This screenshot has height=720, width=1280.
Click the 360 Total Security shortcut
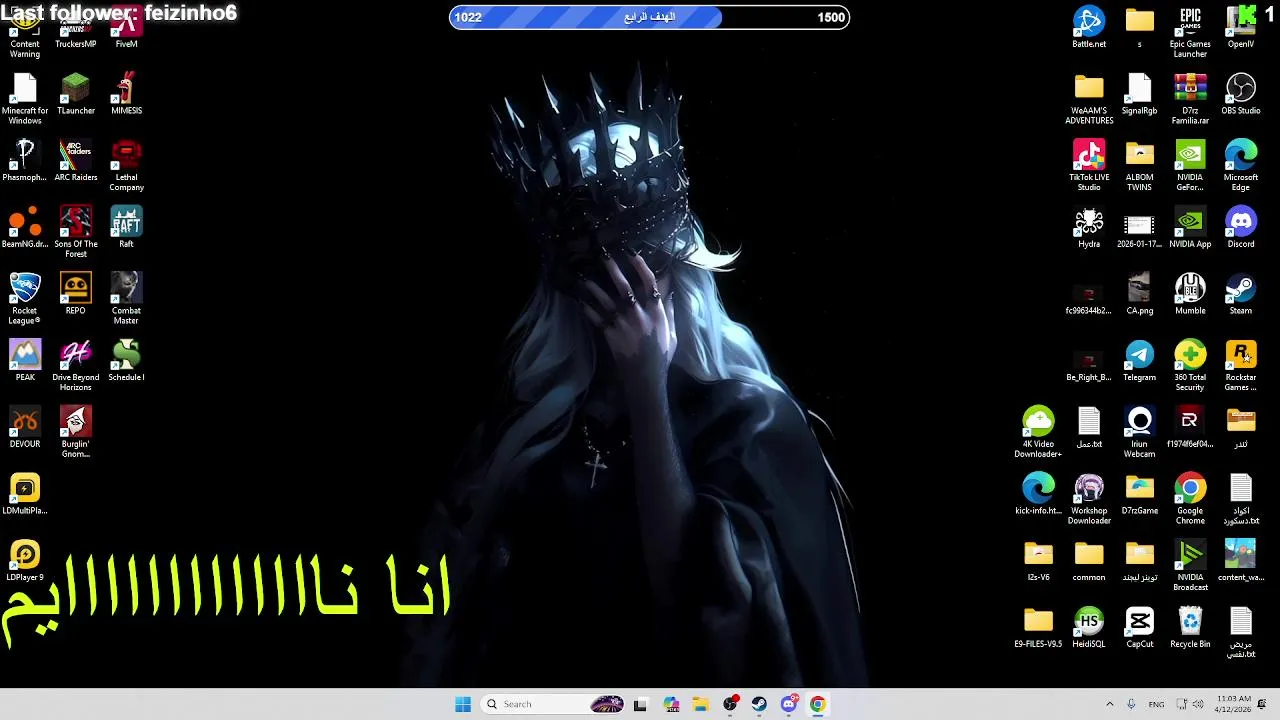pyautogui.click(x=1190, y=365)
